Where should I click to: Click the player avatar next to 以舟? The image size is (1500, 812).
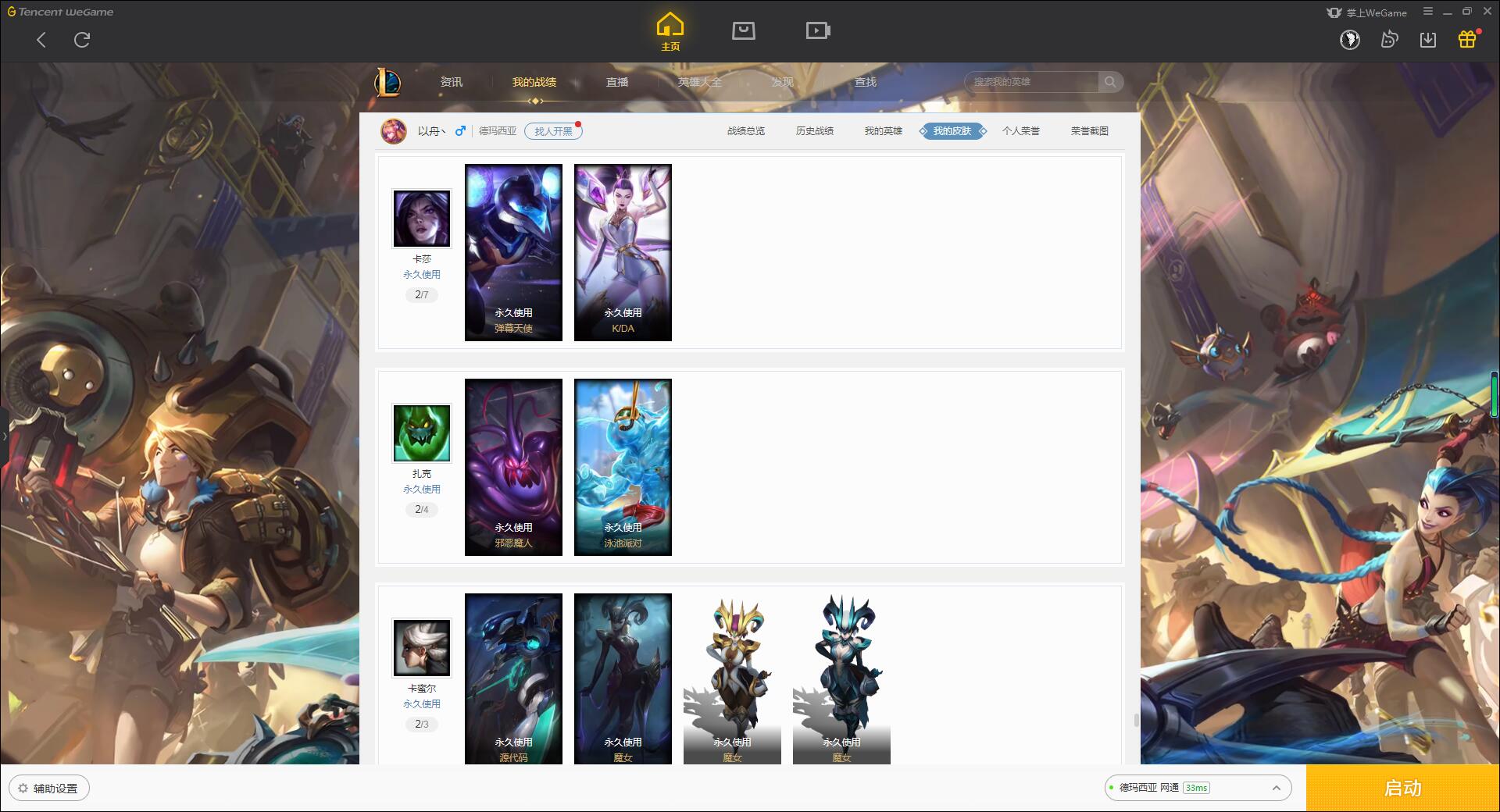pyautogui.click(x=394, y=131)
